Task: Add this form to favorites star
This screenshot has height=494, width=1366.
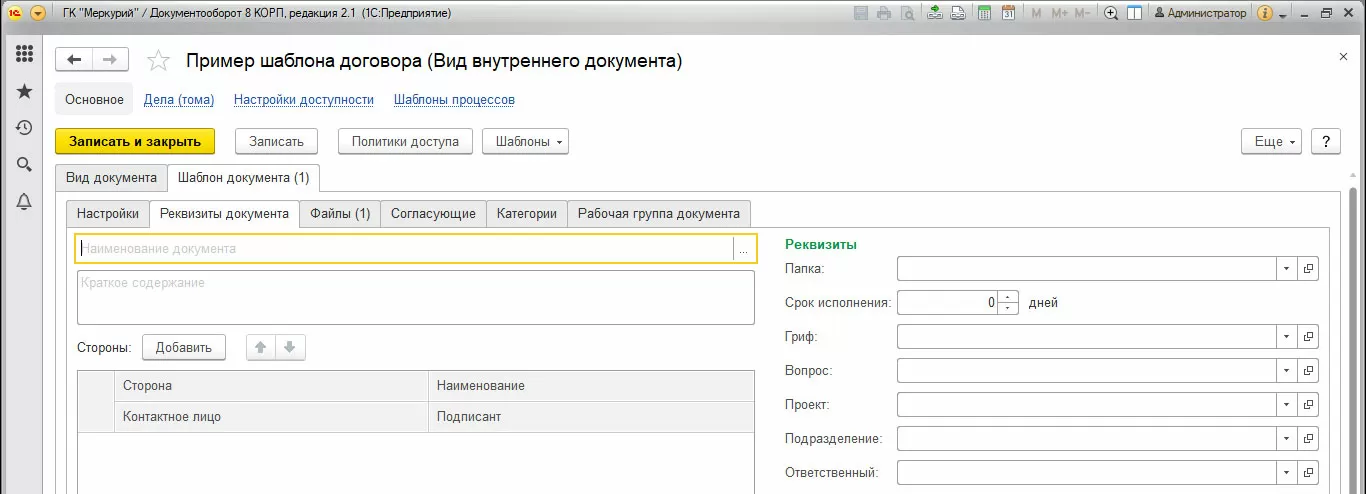Action: click(x=158, y=61)
